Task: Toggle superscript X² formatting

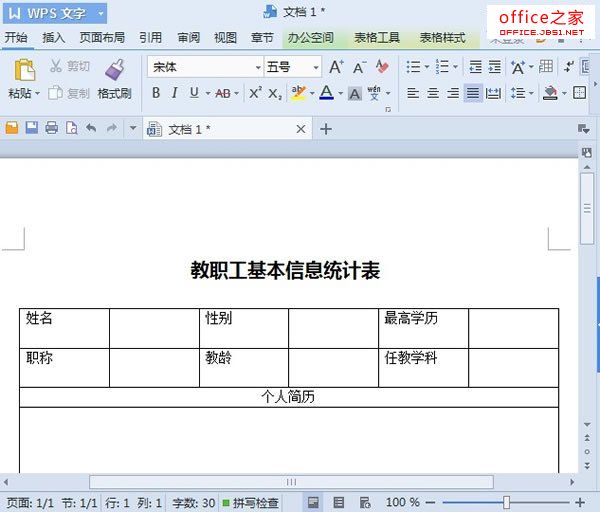Action: 255,93
